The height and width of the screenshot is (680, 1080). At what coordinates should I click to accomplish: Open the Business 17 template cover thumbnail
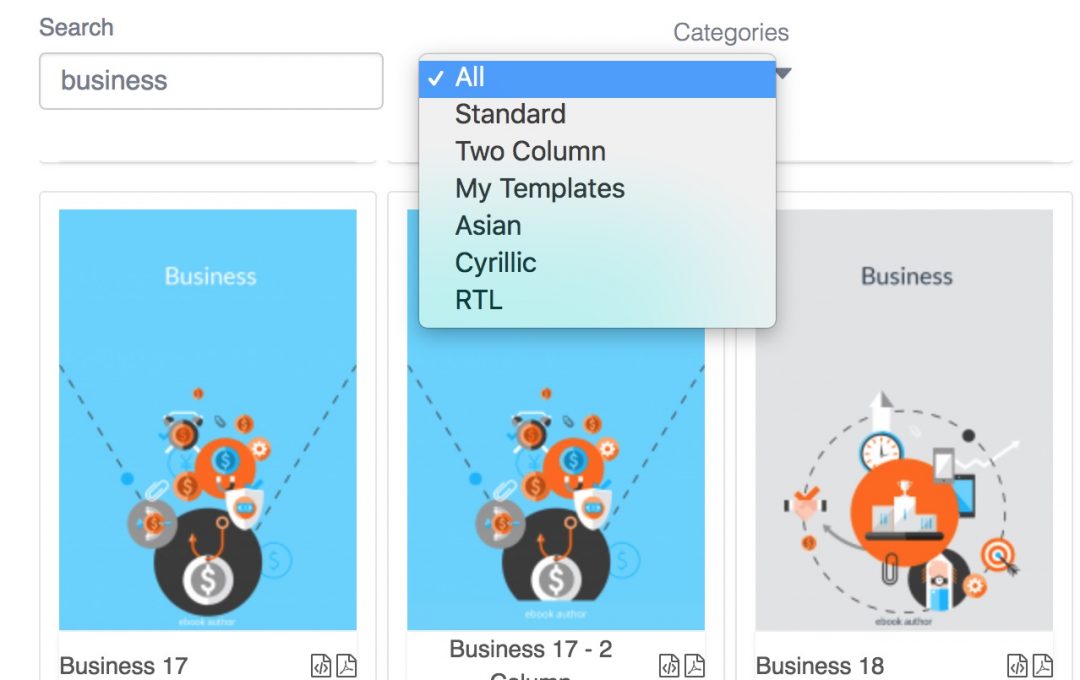click(208, 420)
